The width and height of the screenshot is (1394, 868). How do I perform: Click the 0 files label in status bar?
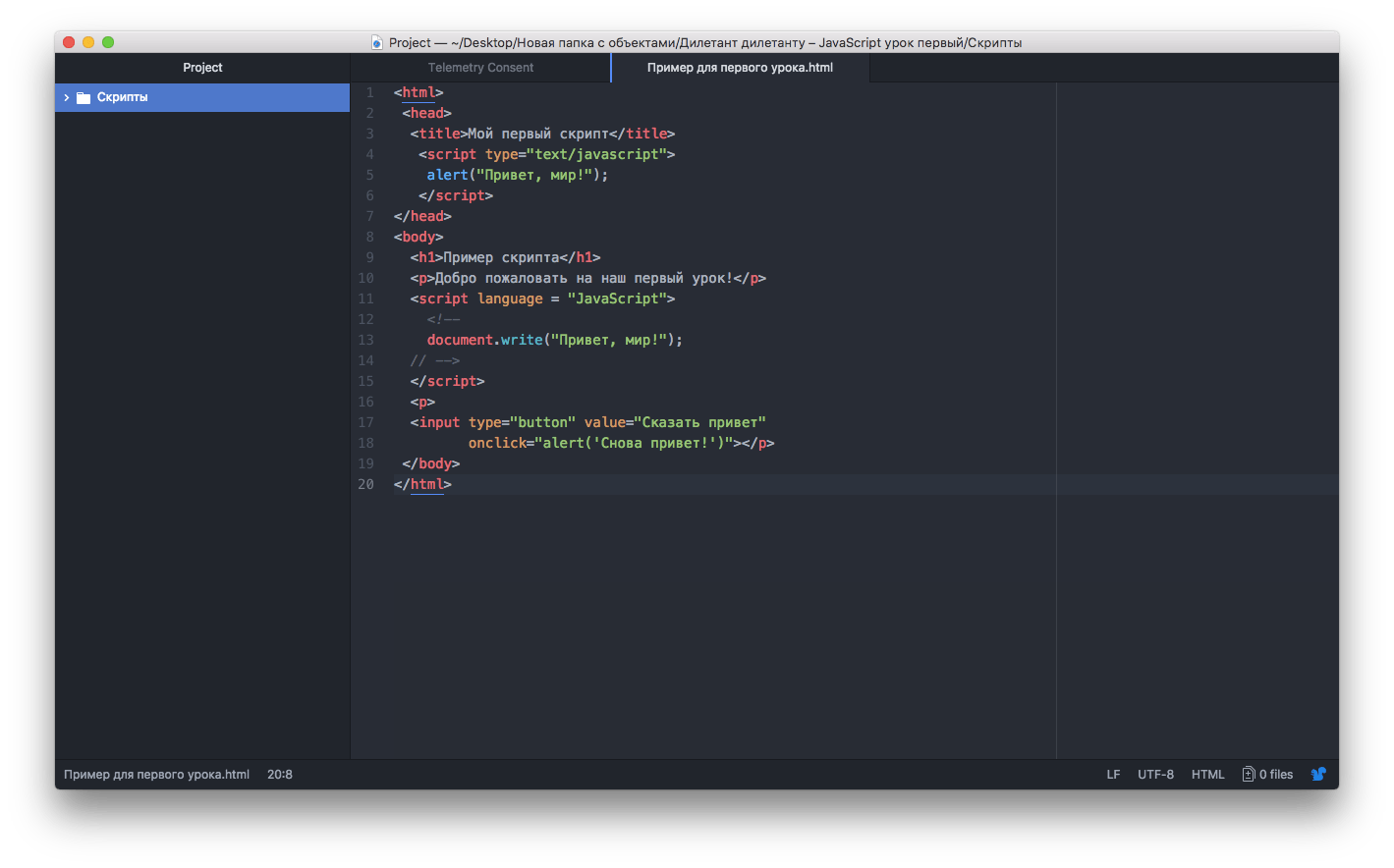pos(1276,774)
